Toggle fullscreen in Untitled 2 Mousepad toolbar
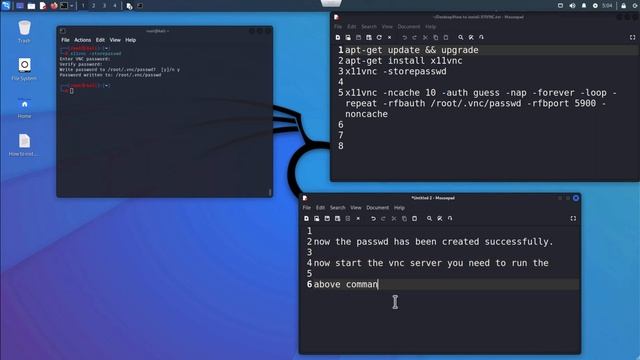The image size is (640, 360). click(x=573, y=218)
